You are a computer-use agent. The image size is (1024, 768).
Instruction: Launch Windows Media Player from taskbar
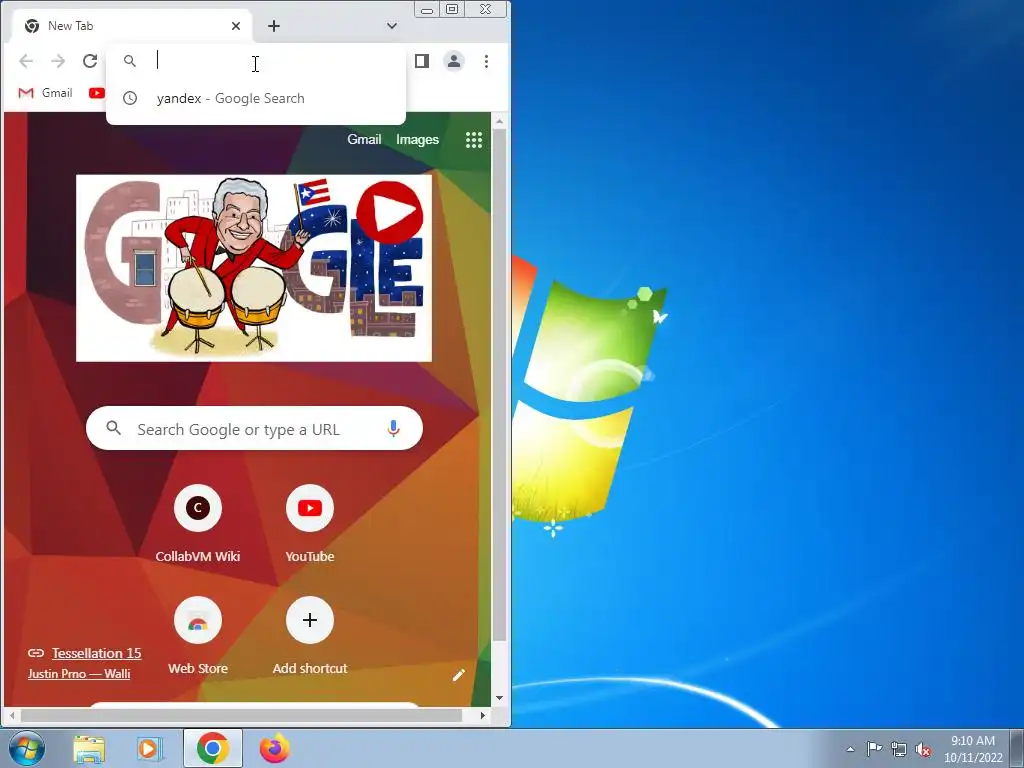[x=150, y=749]
